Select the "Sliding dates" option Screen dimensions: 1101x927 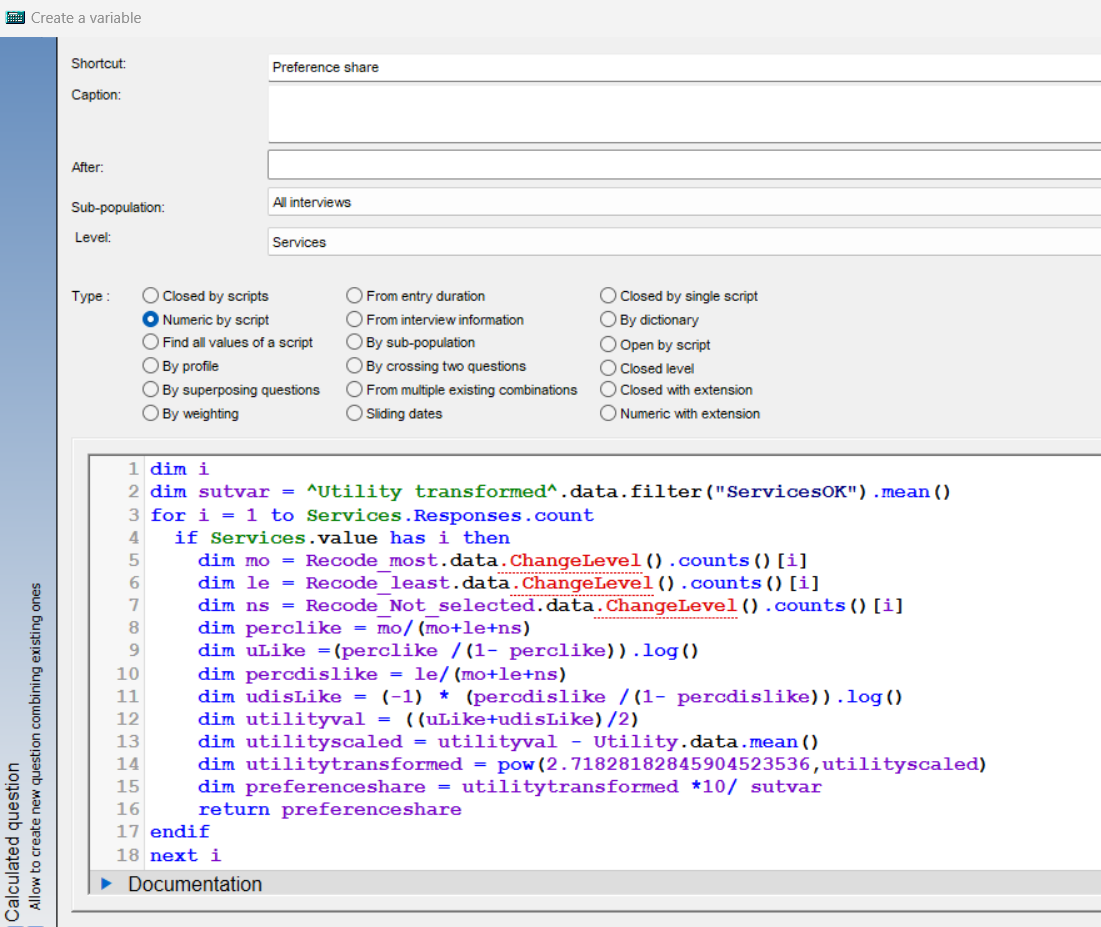click(354, 413)
